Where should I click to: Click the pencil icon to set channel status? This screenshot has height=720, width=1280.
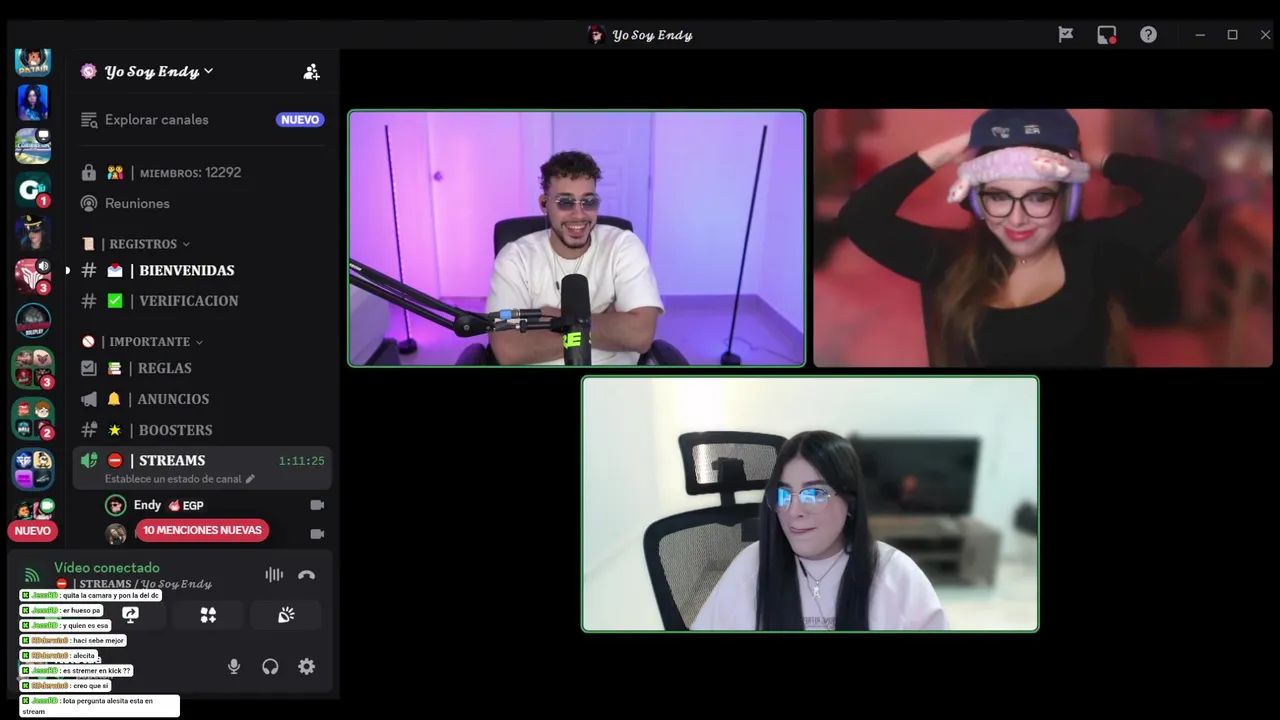pos(250,479)
